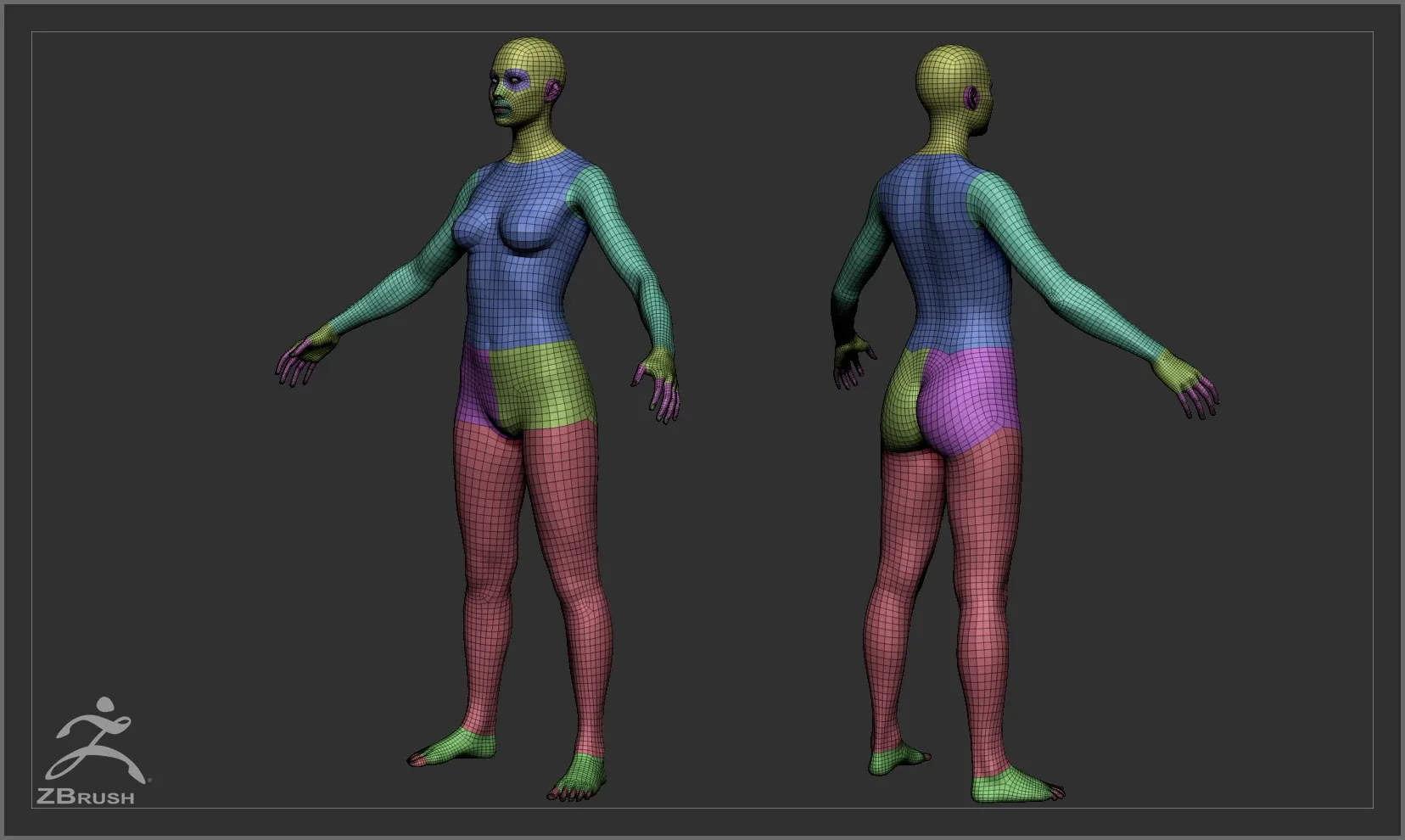Select the front-view female body model

[x=479, y=420]
